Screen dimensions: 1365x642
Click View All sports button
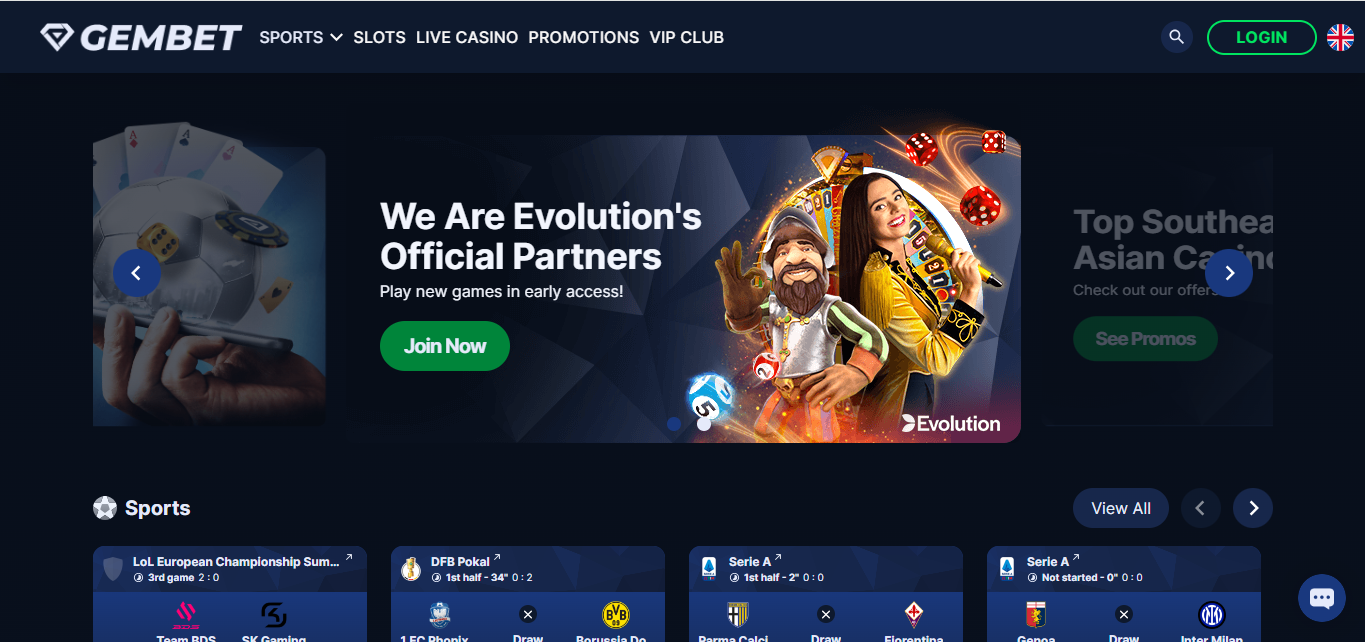click(x=1121, y=508)
